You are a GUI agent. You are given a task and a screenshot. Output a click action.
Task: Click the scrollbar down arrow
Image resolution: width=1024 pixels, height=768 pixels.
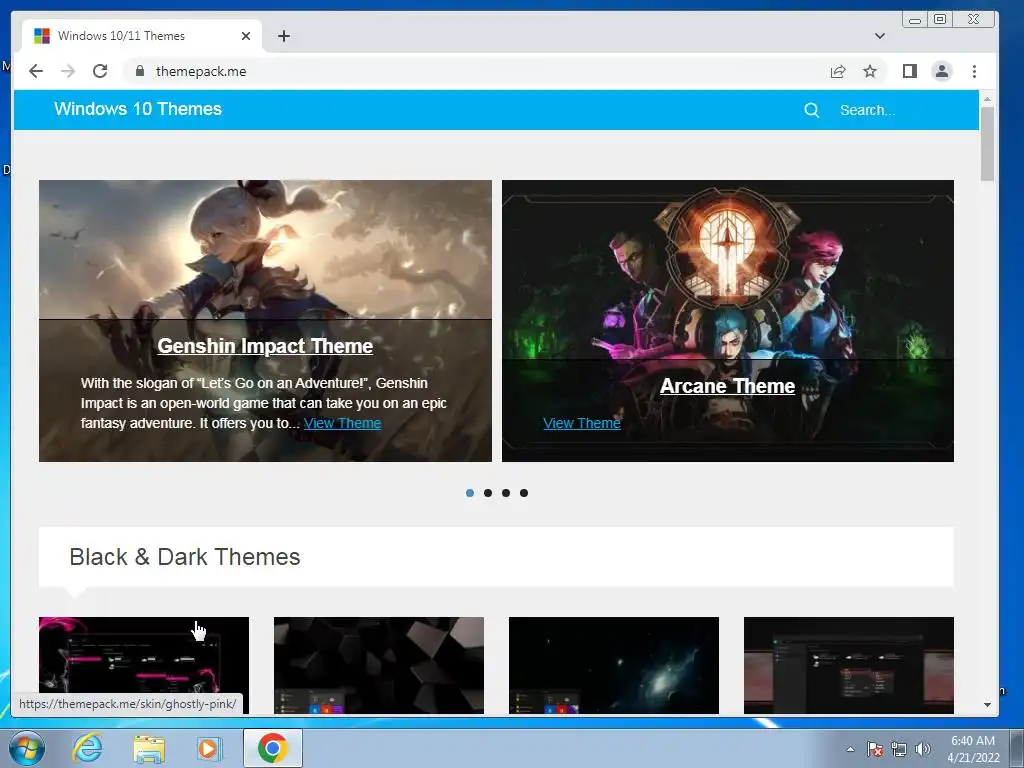coord(987,705)
